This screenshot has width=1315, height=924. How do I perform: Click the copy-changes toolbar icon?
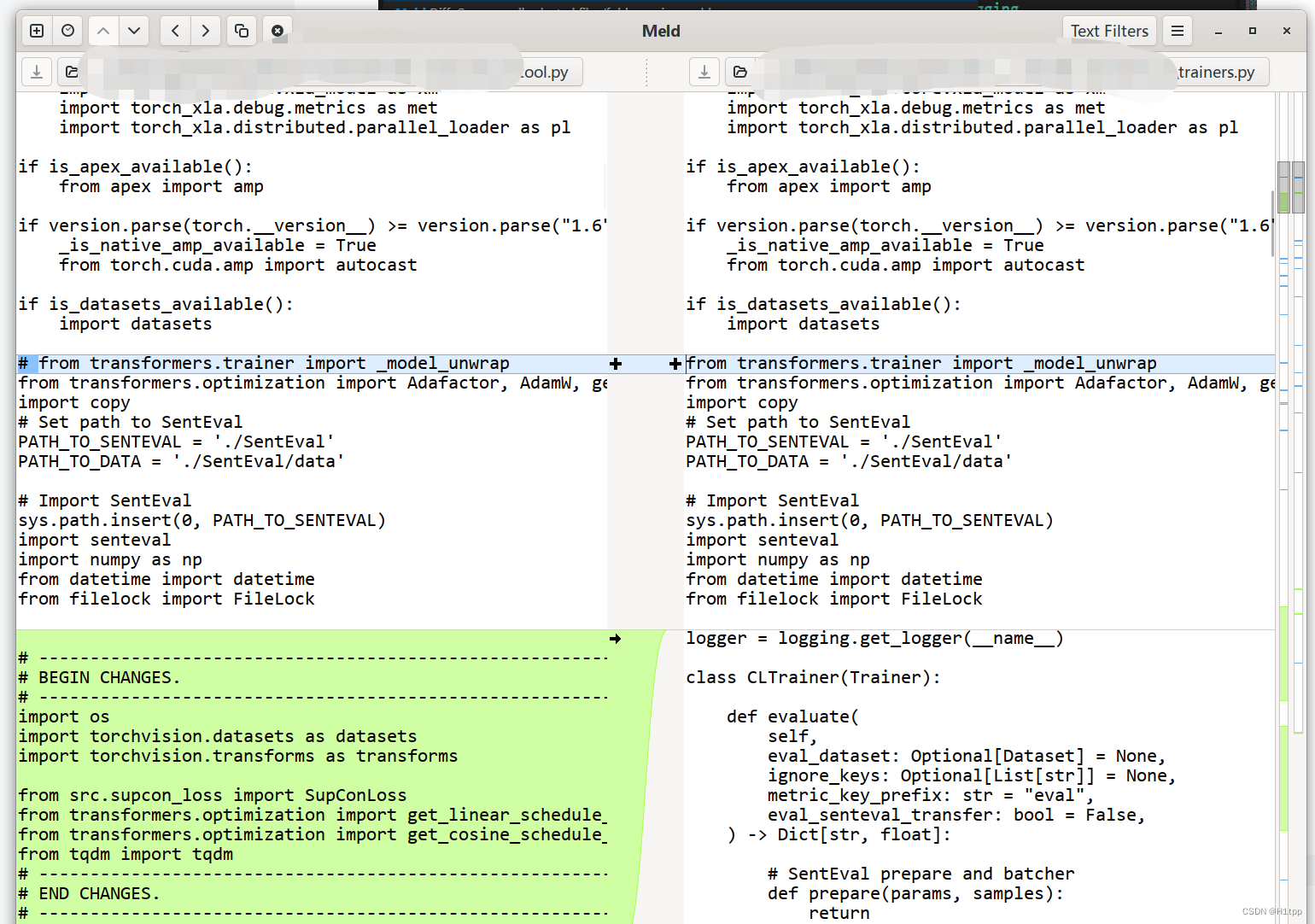coord(241,30)
